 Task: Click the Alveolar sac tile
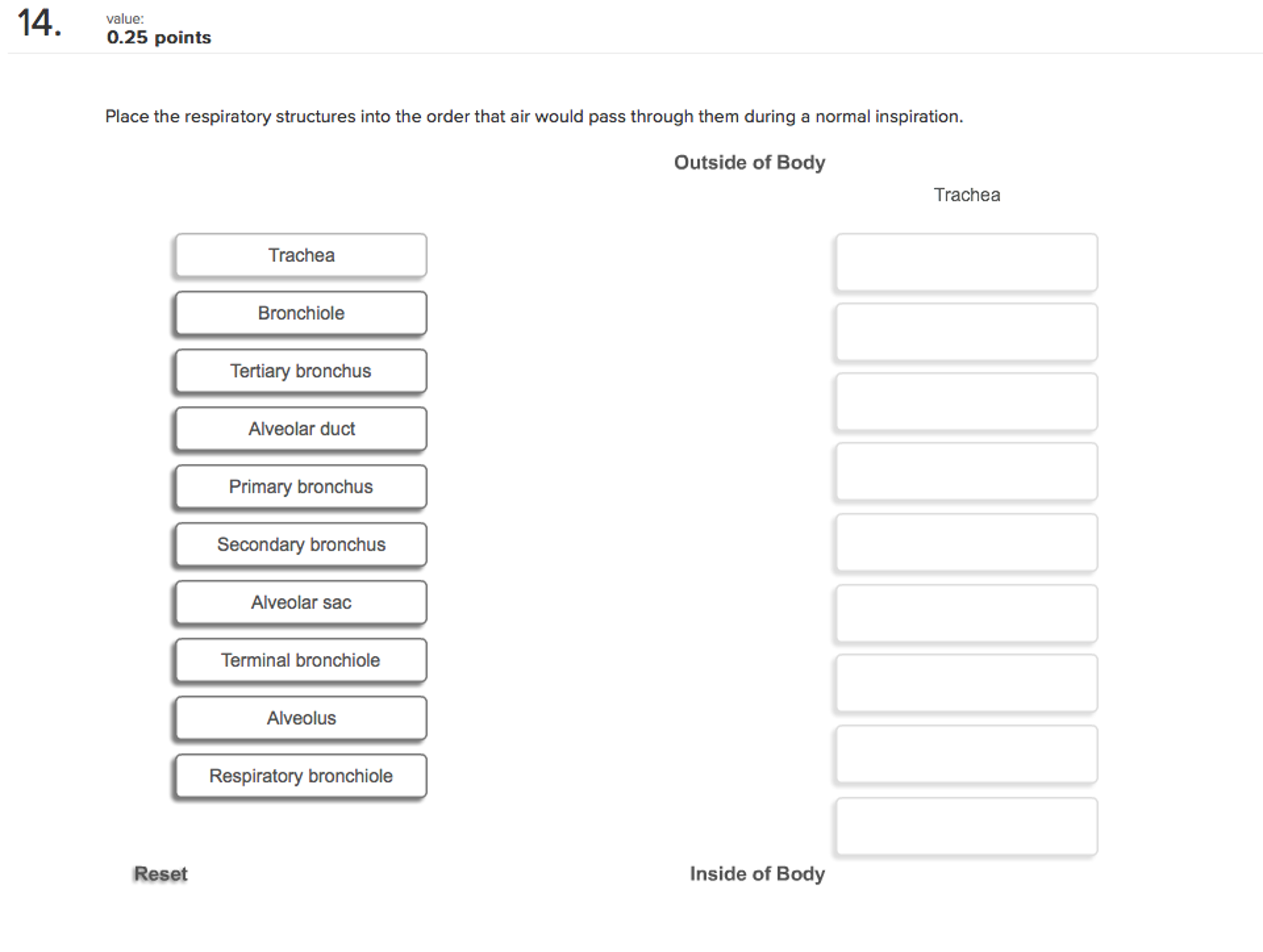coord(300,602)
